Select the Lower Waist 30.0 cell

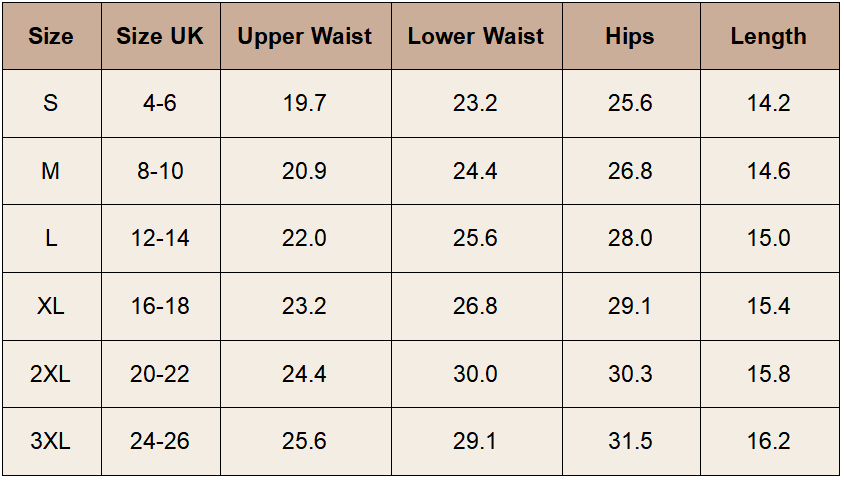476,374
